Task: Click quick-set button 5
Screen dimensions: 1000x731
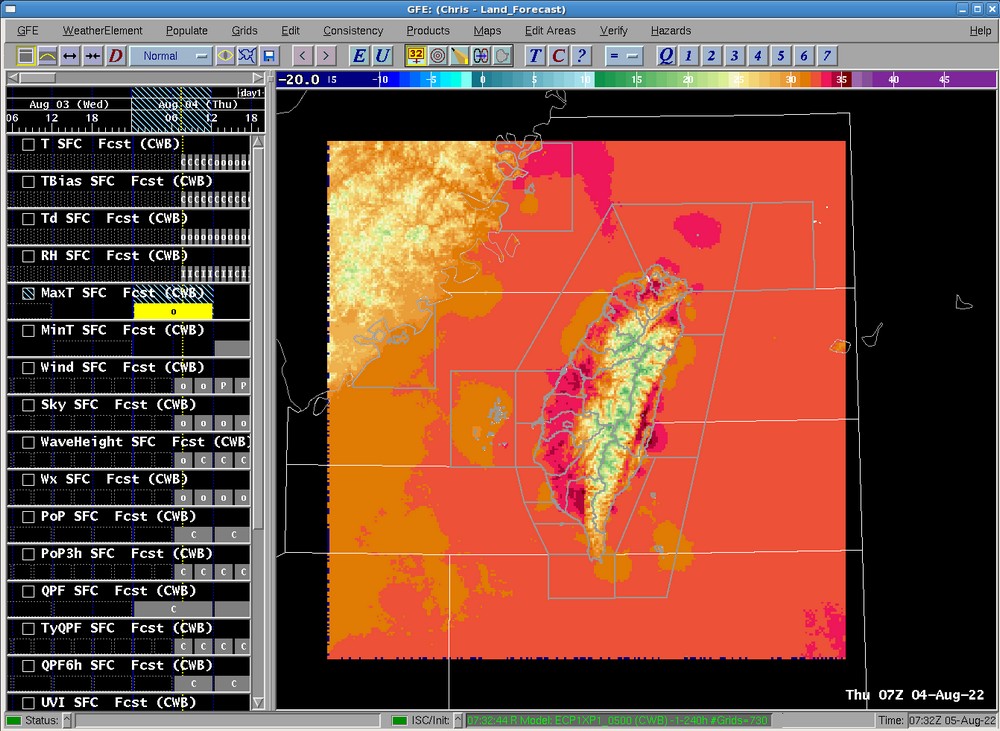Action: [781, 56]
